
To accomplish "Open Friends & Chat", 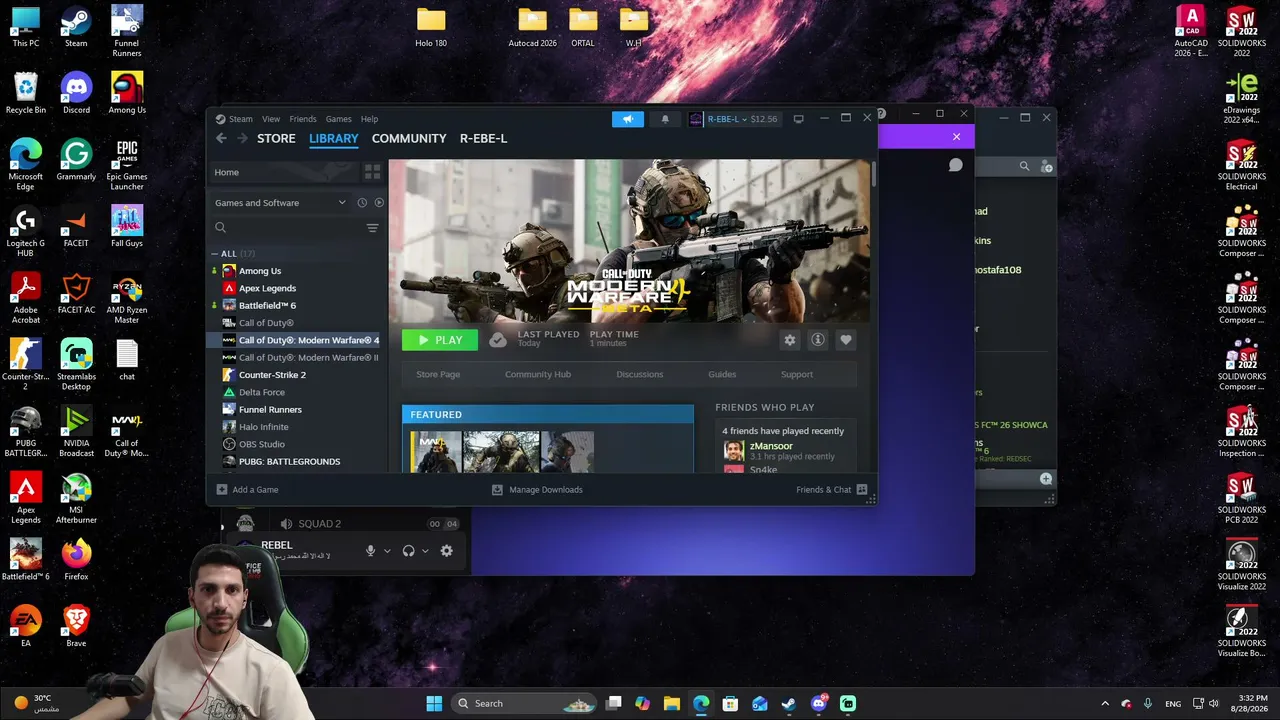I will (x=831, y=490).
